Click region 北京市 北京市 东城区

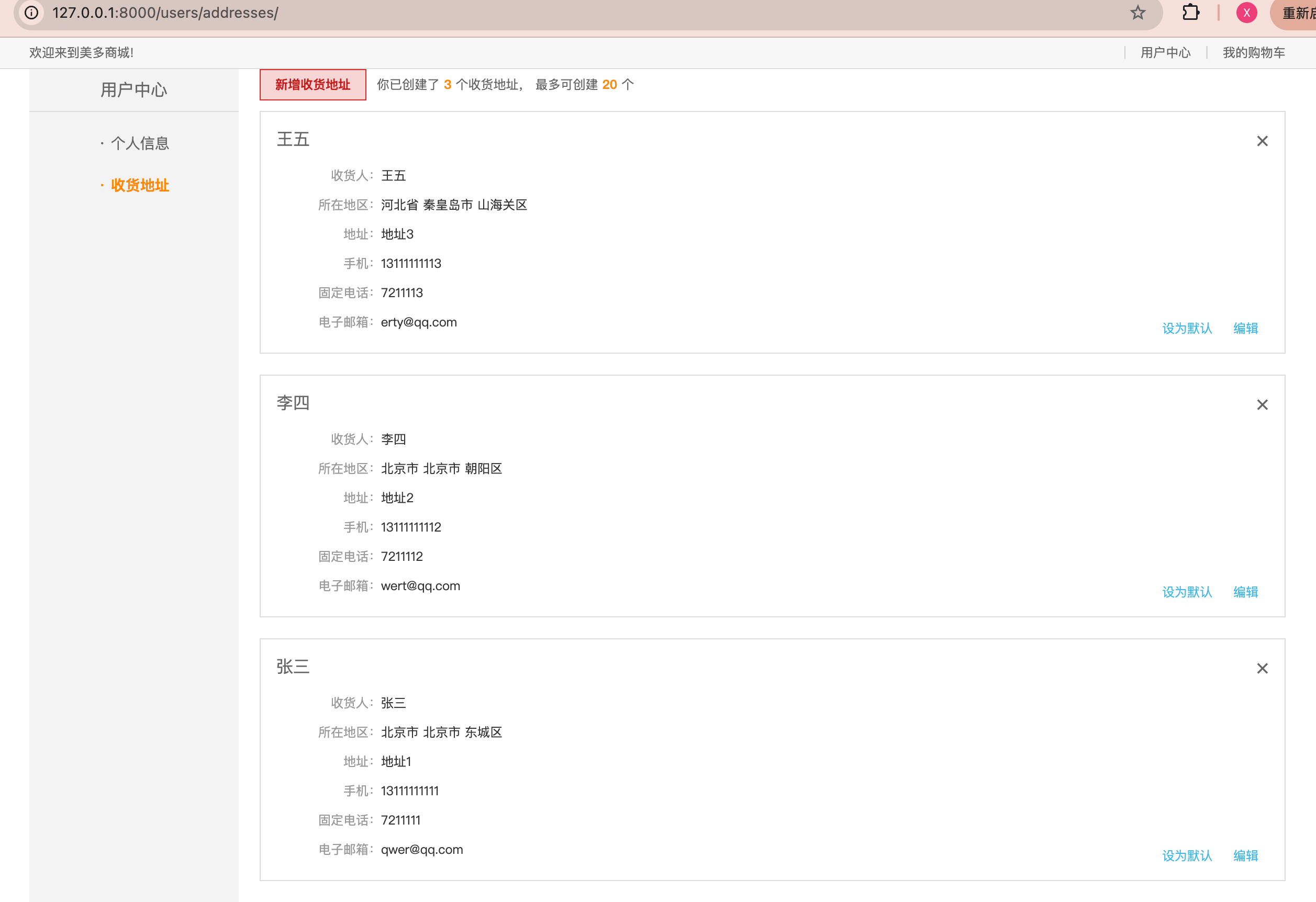click(x=442, y=732)
